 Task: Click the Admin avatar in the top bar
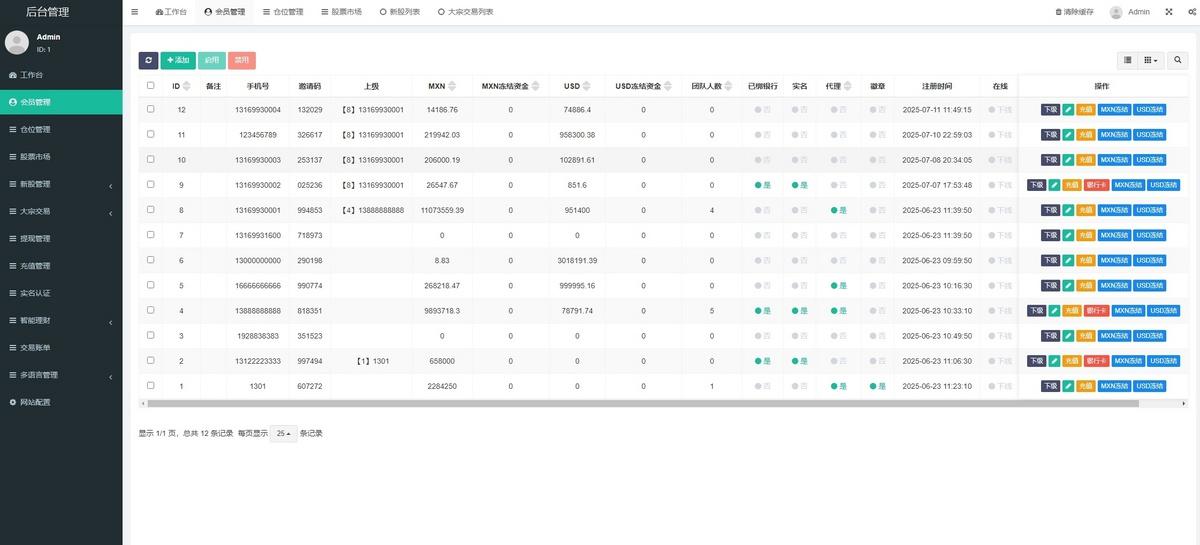point(1116,12)
